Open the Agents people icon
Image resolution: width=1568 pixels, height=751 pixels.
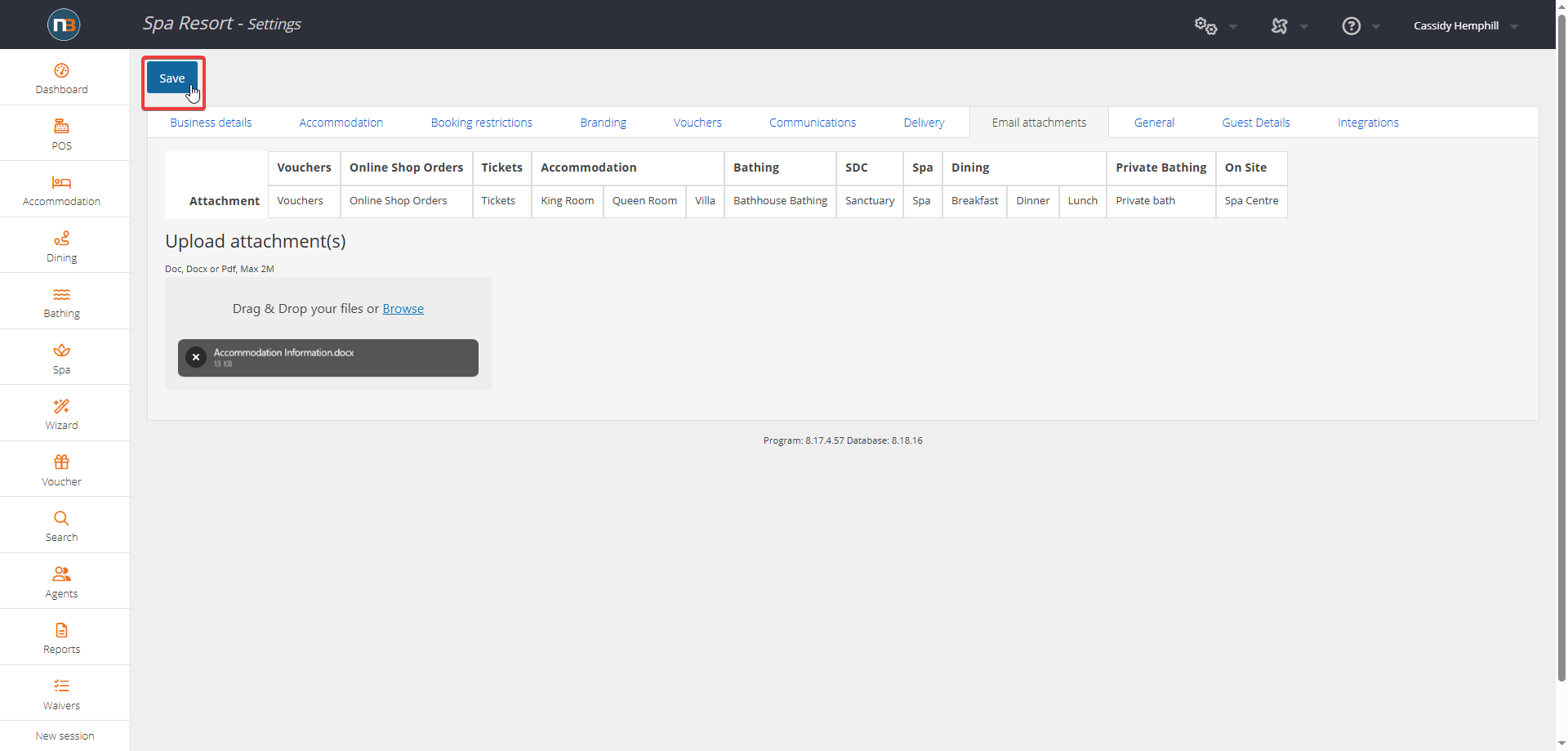[x=61, y=574]
